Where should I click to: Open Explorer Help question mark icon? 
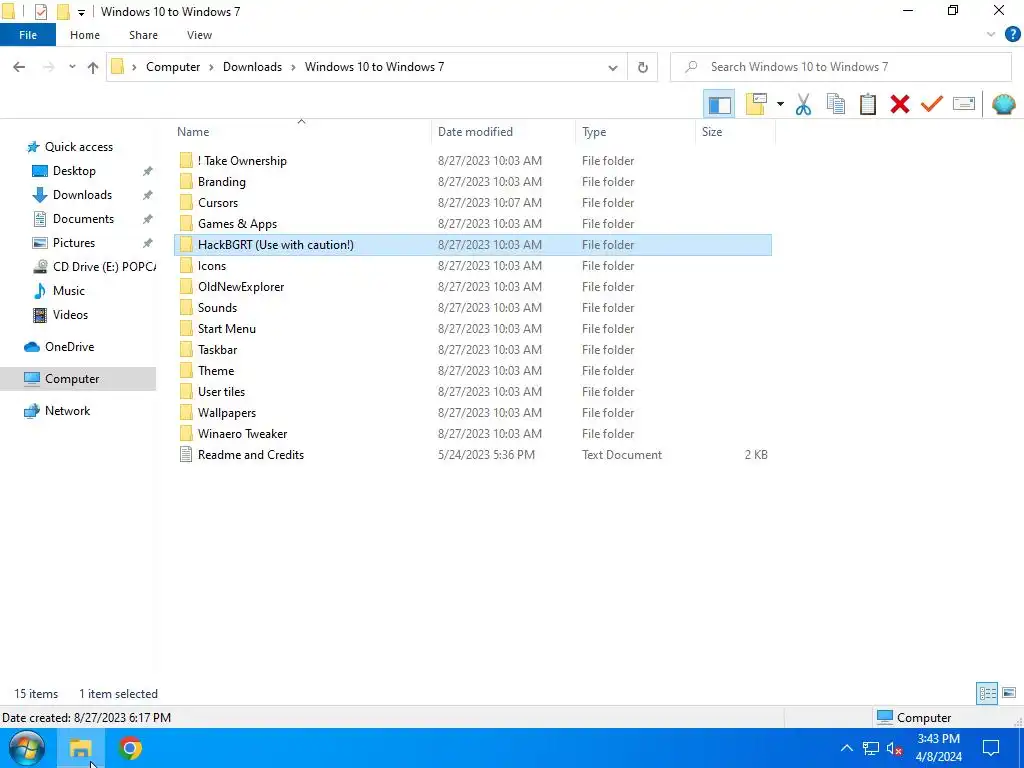(1012, 35)
